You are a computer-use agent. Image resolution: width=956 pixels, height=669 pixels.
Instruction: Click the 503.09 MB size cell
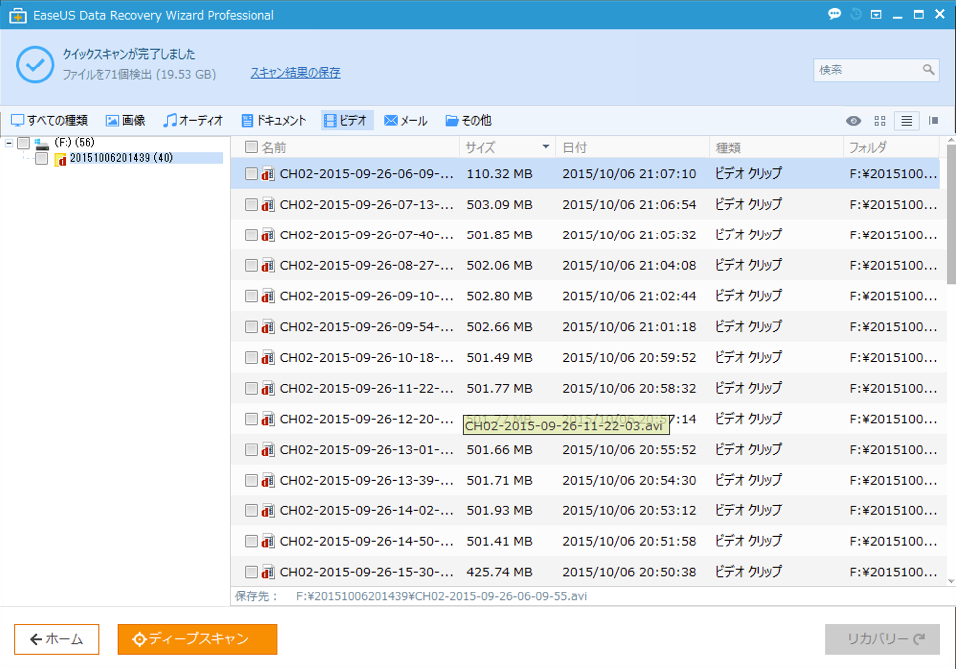click(x=499, y=204)
